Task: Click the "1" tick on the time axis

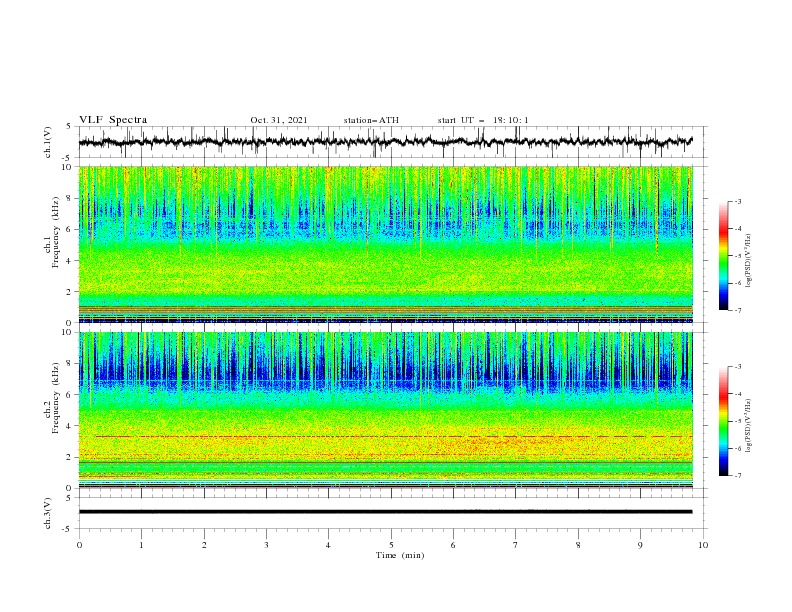Action: tap(141, 545)
